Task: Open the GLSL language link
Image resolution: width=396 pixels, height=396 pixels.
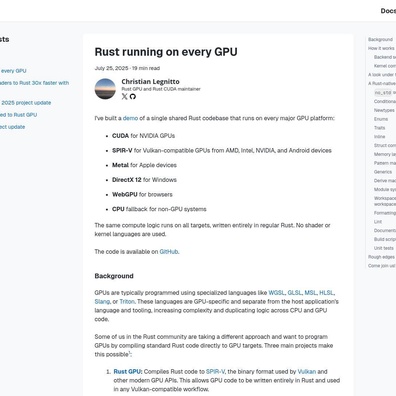Action: [x=294, y=293]
